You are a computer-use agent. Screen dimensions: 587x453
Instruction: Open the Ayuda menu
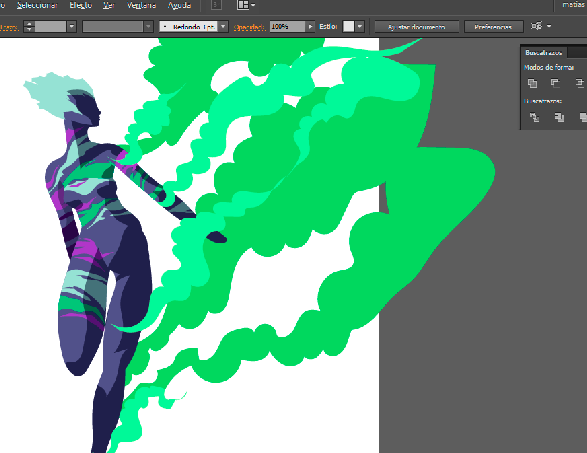click(179, 5)
